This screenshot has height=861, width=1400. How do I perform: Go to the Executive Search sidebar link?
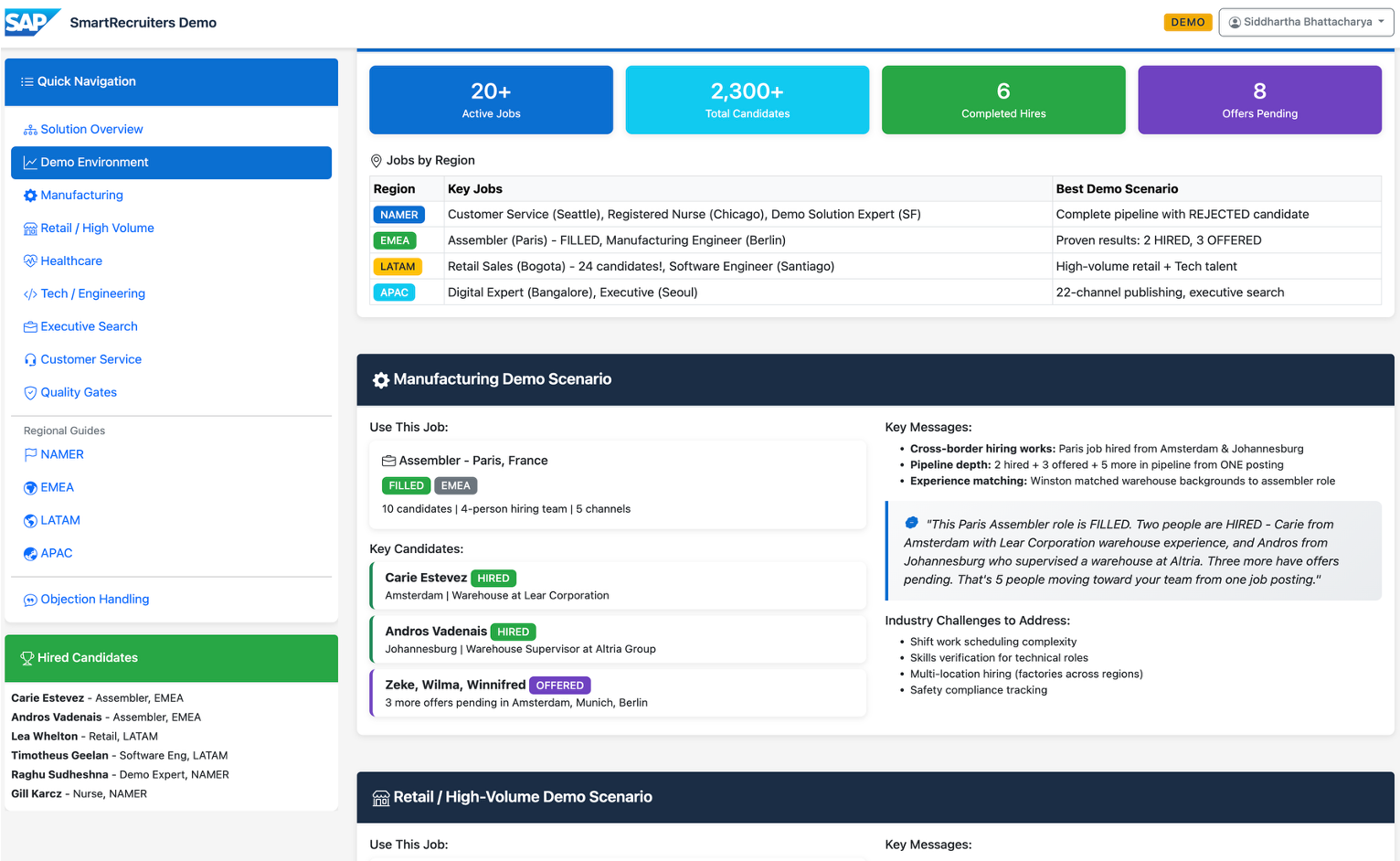pyautogui.click(x=89, y=327)
